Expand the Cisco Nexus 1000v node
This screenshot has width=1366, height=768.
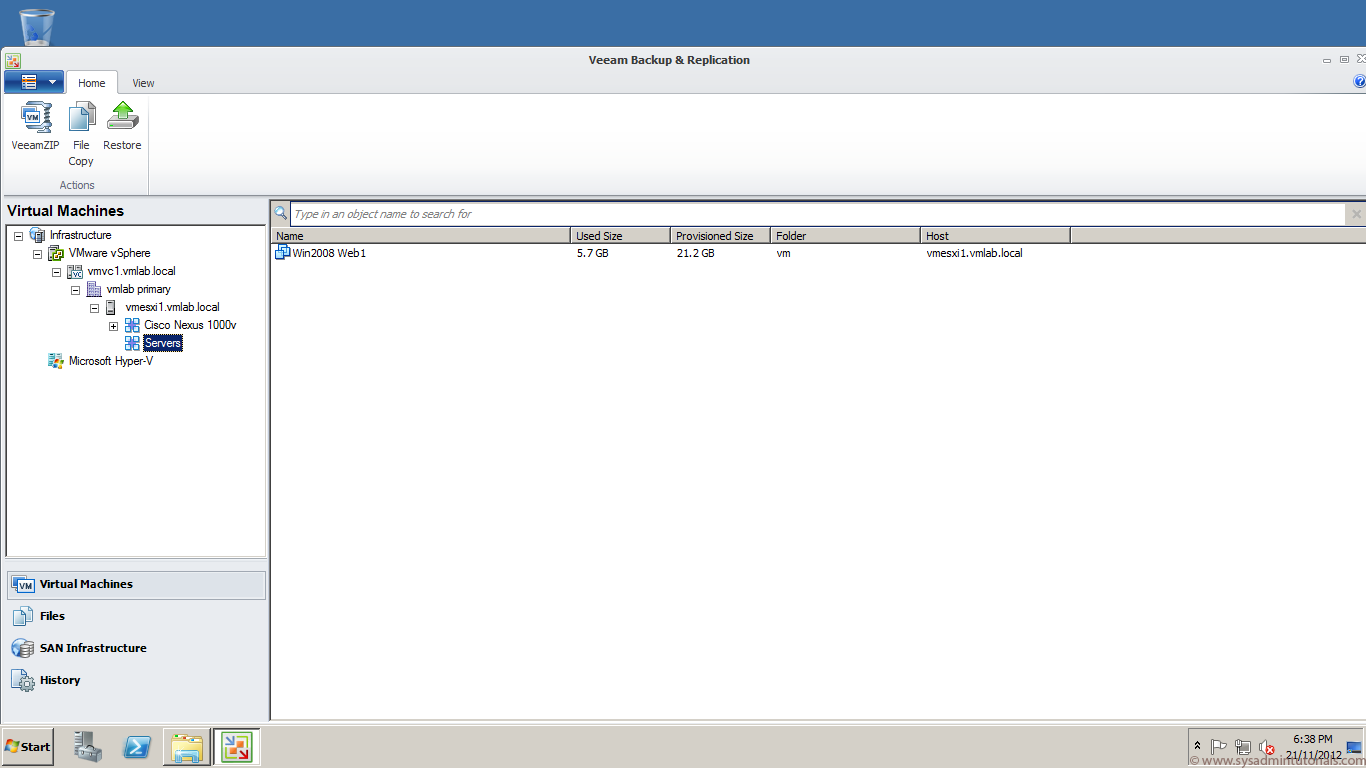coord(113,325)
